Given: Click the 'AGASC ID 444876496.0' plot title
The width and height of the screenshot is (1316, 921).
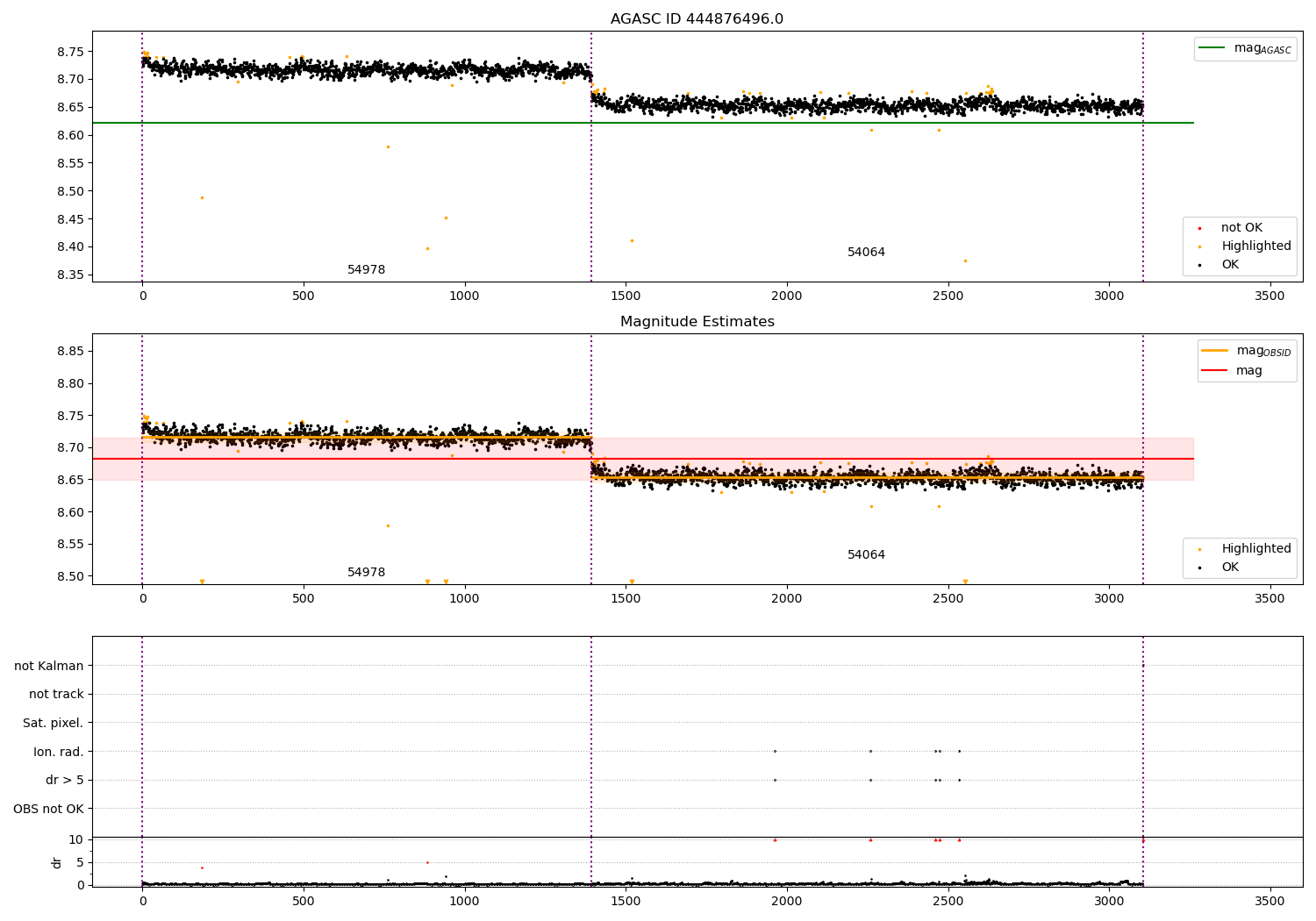Looking at the screenshot, I should pyautogui.click(x=697, y=19).
